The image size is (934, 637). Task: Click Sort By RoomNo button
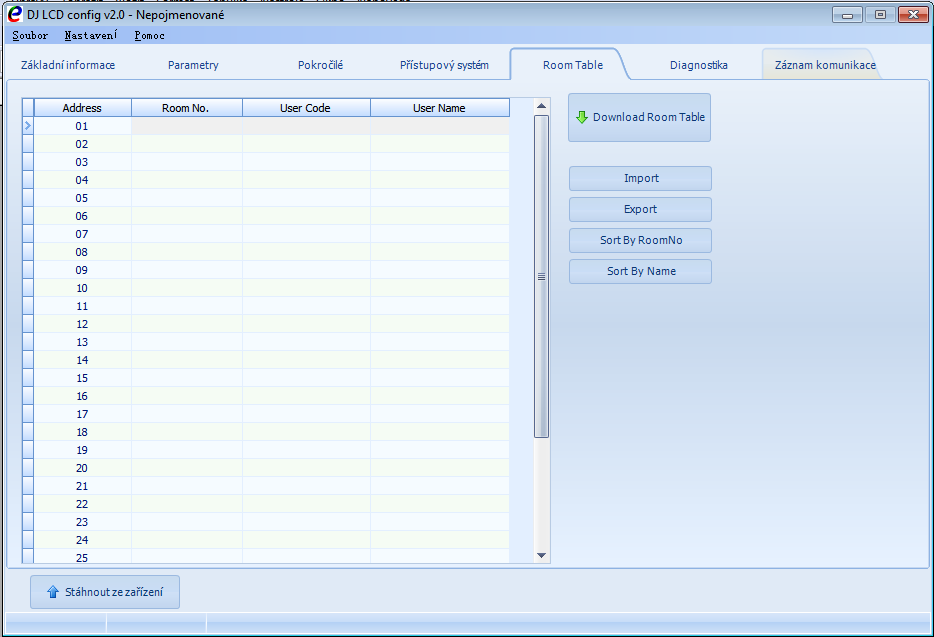pyautogui.click(x=640, y=240)
